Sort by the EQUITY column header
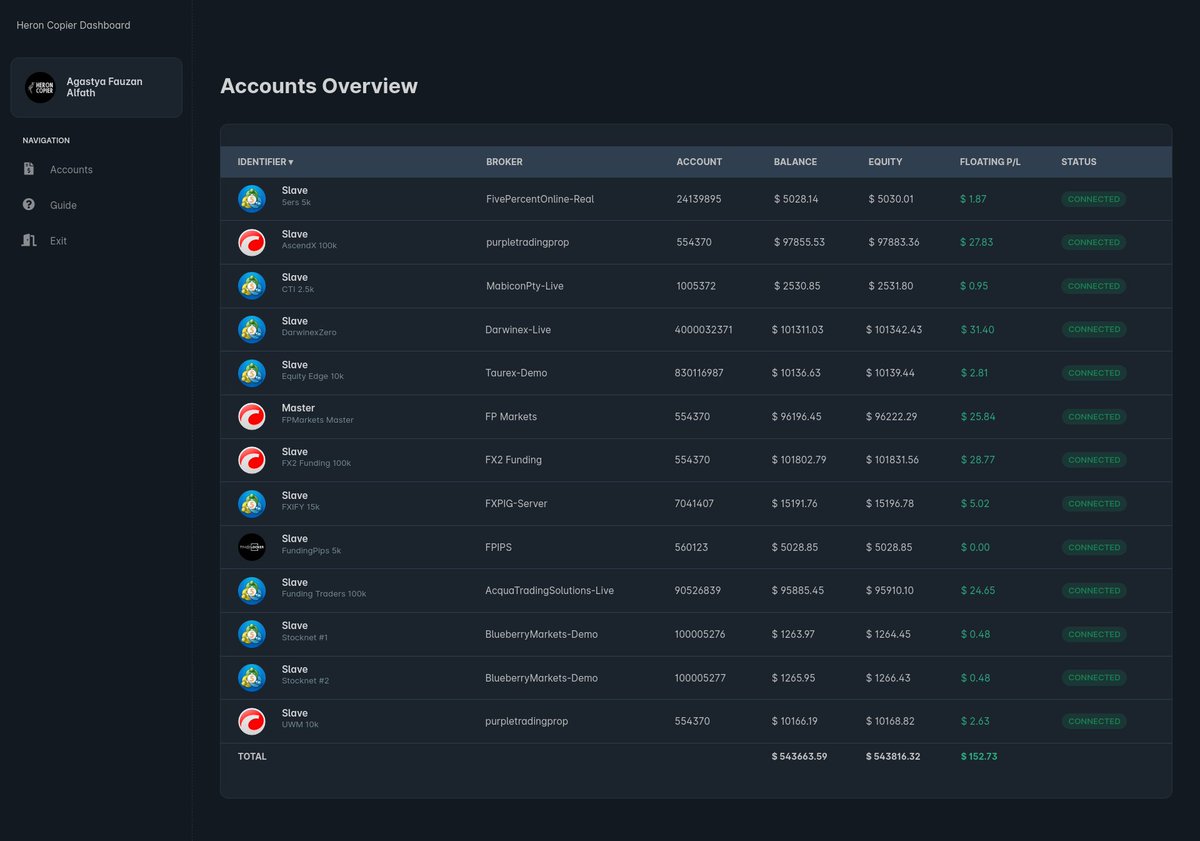1200x841 pixels. [885, 161]
